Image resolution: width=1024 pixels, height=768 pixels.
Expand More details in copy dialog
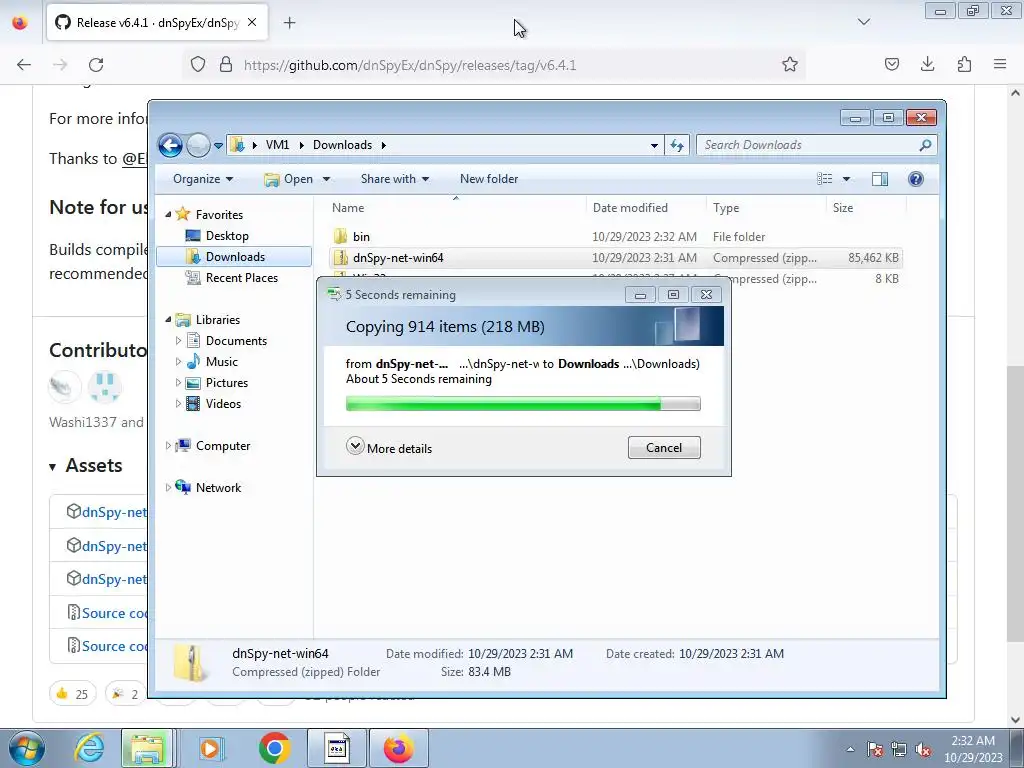(x=389, y=448)
